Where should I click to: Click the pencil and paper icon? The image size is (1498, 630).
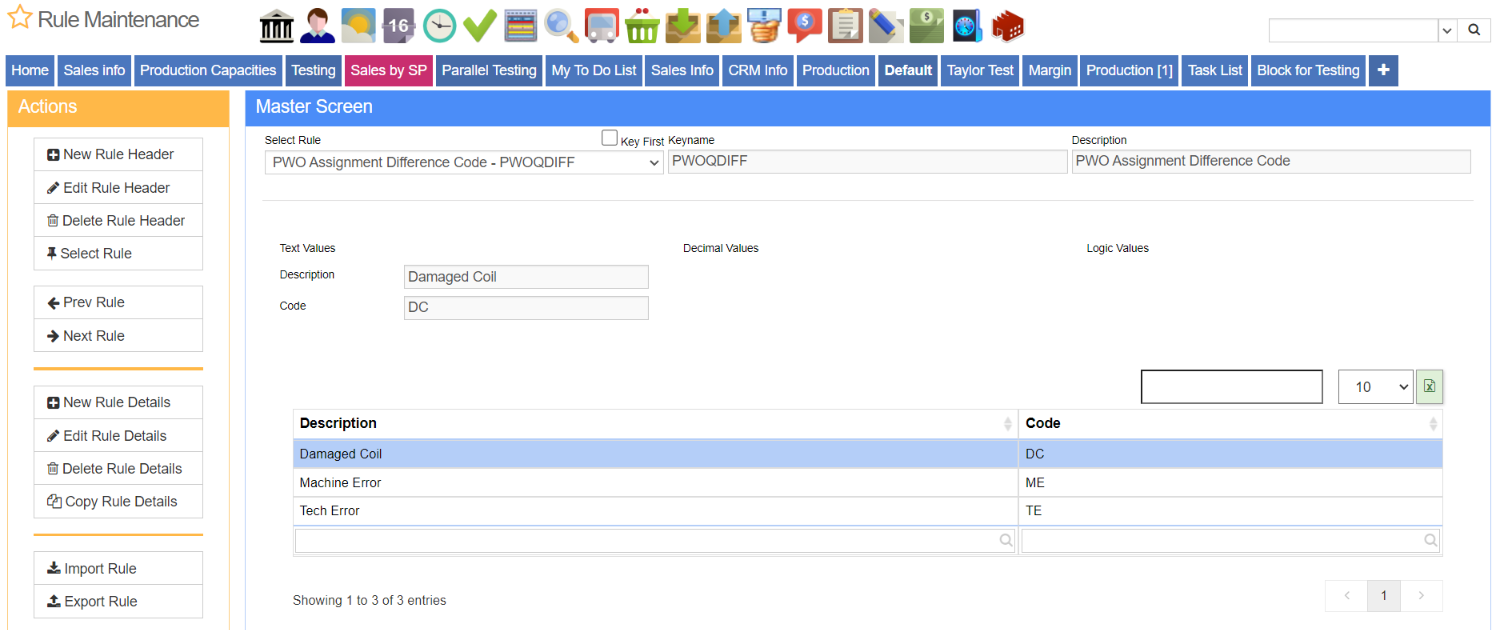point(886,26)
